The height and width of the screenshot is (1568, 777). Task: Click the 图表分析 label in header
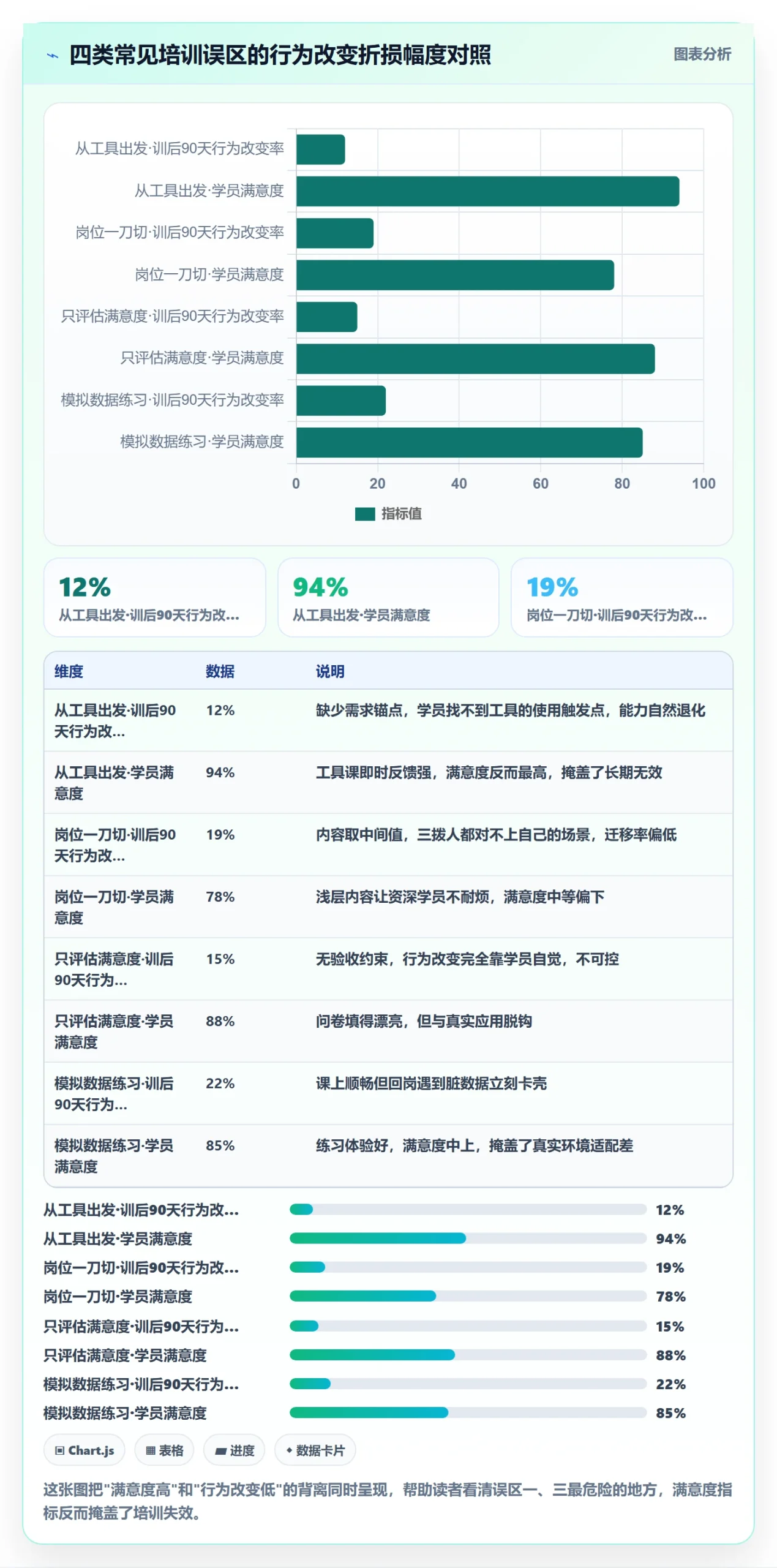point(702,55)
